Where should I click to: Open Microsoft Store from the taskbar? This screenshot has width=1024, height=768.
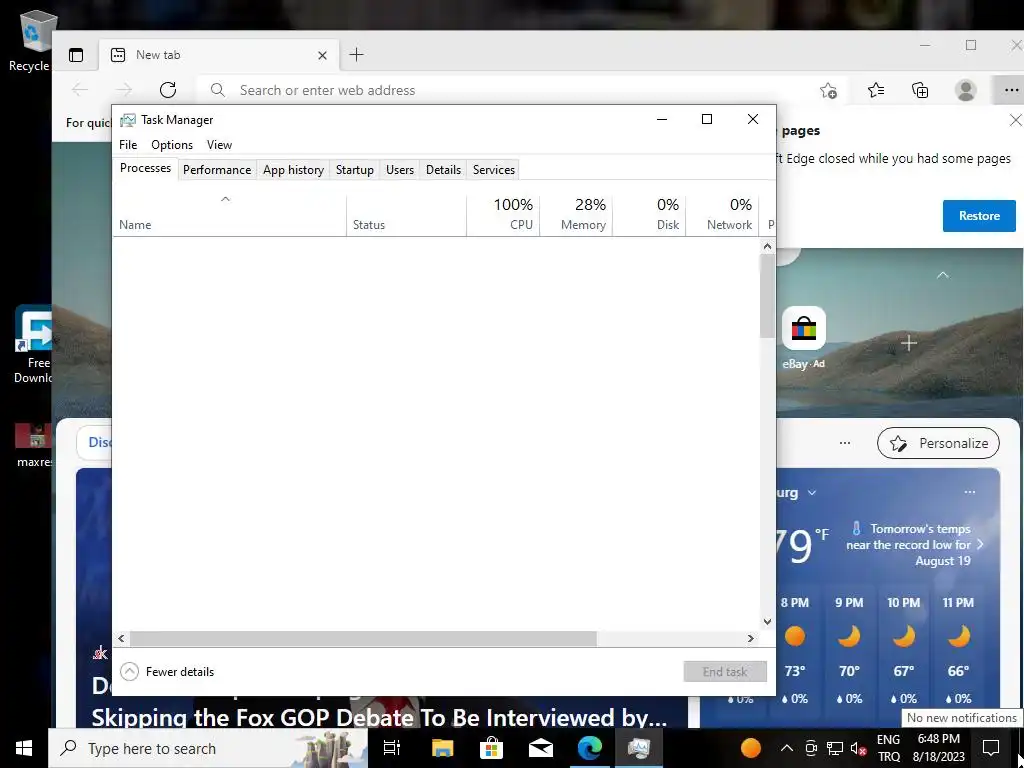tap(491, 748)
